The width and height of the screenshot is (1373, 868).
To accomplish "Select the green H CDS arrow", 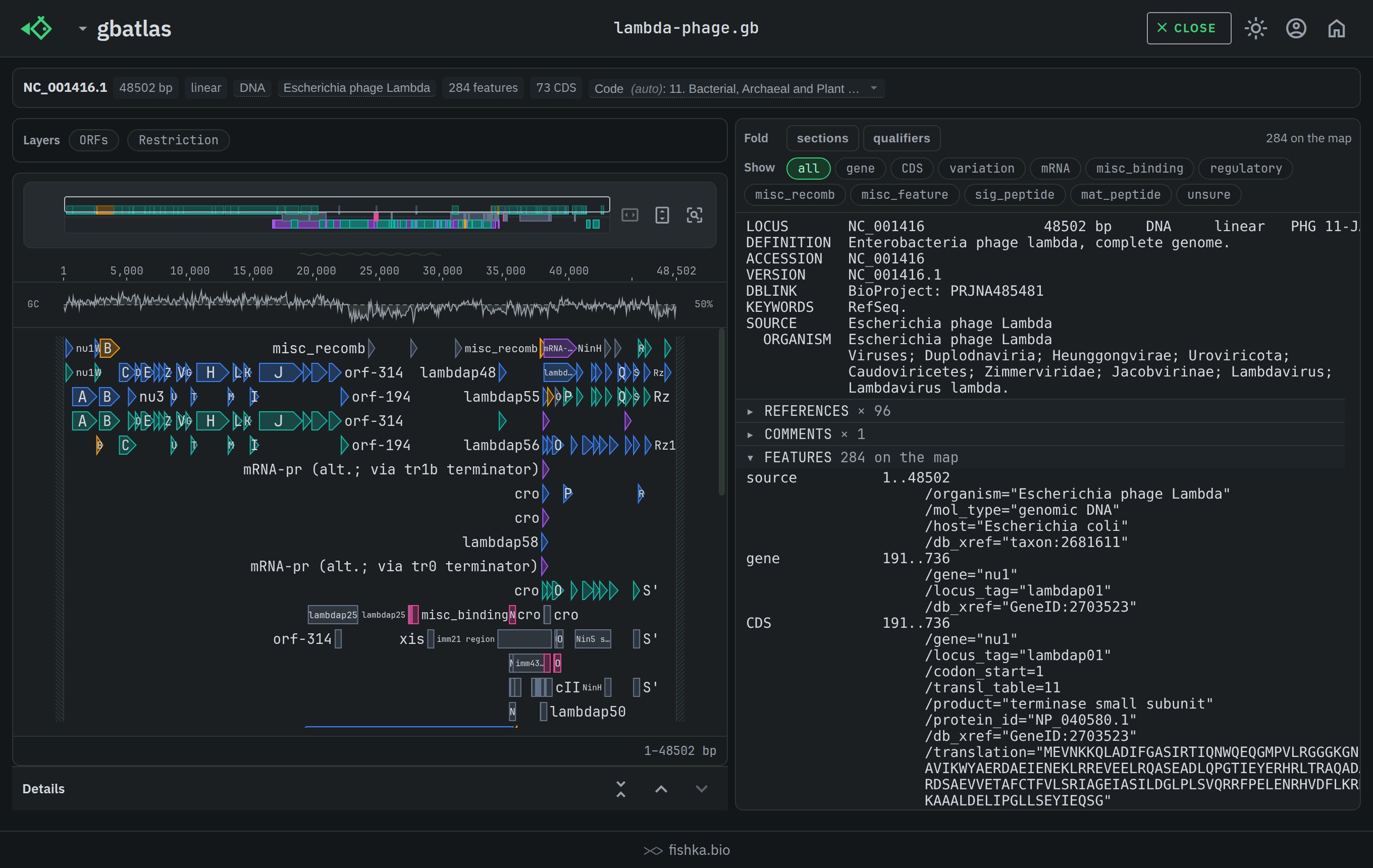I will click(x=212, y=421).
